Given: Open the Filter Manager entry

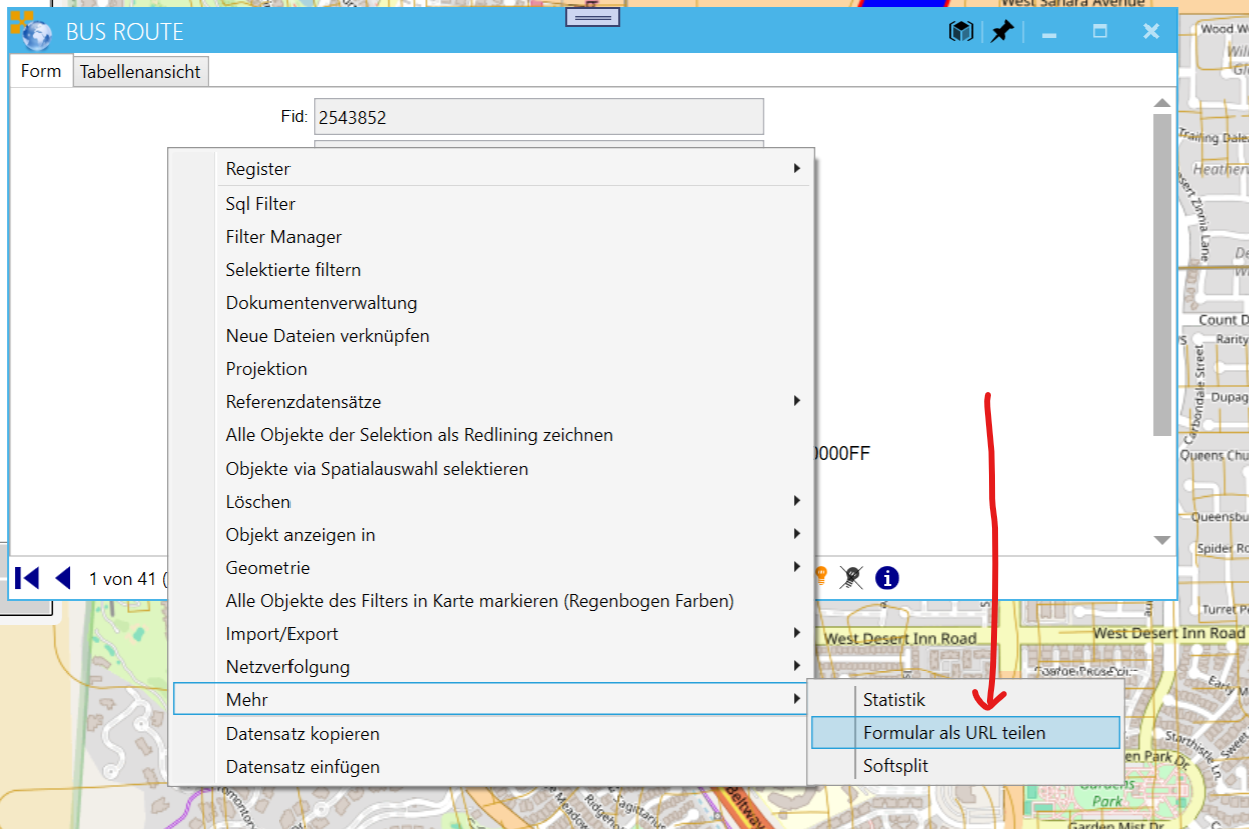Looking at the screenshot, I should pos(284,237).
